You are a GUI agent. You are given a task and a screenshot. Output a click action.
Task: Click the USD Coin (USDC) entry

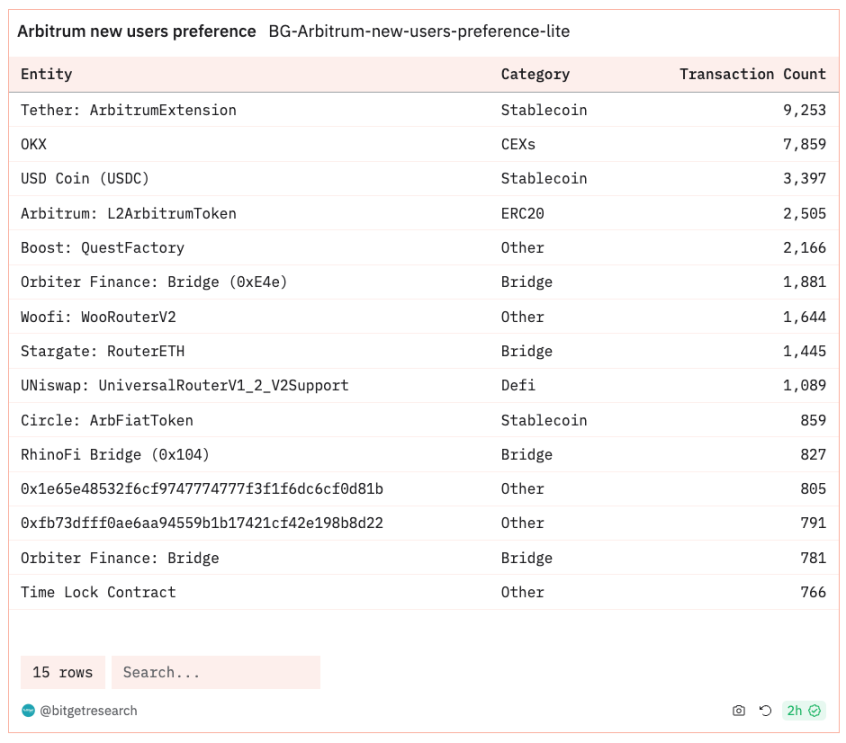(86, 179)
